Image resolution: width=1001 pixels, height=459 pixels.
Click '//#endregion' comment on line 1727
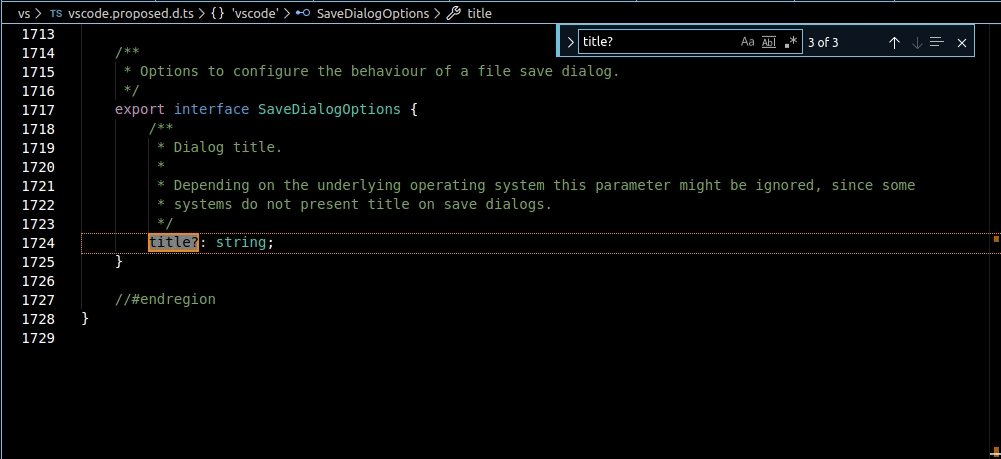click(165, 299)
